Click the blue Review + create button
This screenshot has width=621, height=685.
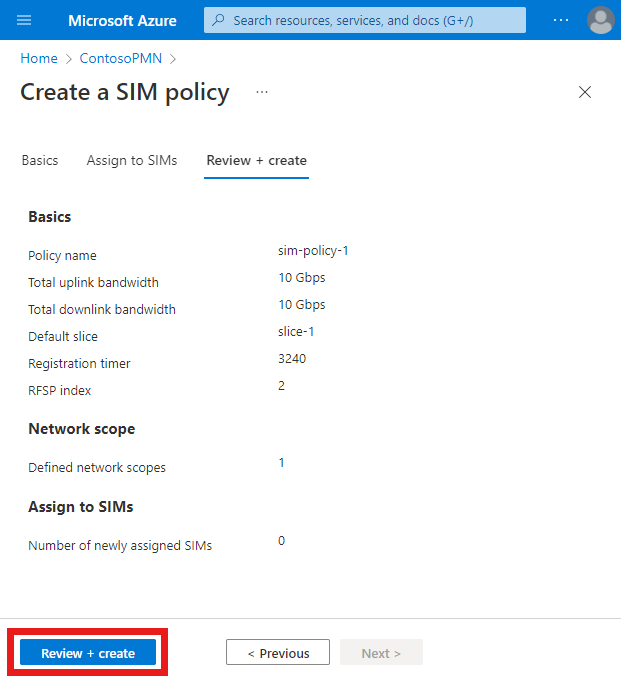[x=88, y=653]
